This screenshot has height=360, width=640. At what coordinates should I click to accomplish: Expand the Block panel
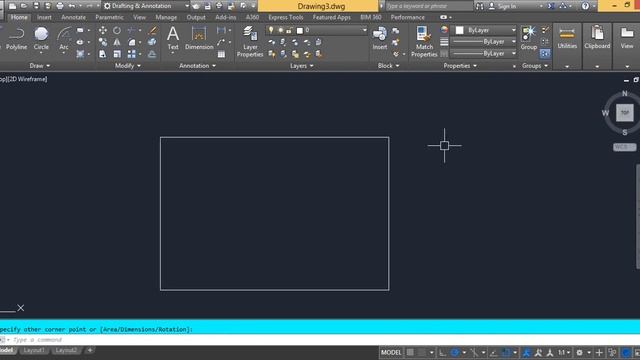(389, 66)
